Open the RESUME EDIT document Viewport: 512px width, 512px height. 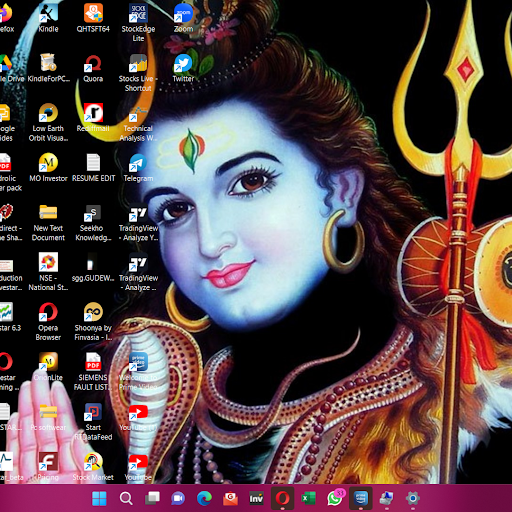click(93, 167)
